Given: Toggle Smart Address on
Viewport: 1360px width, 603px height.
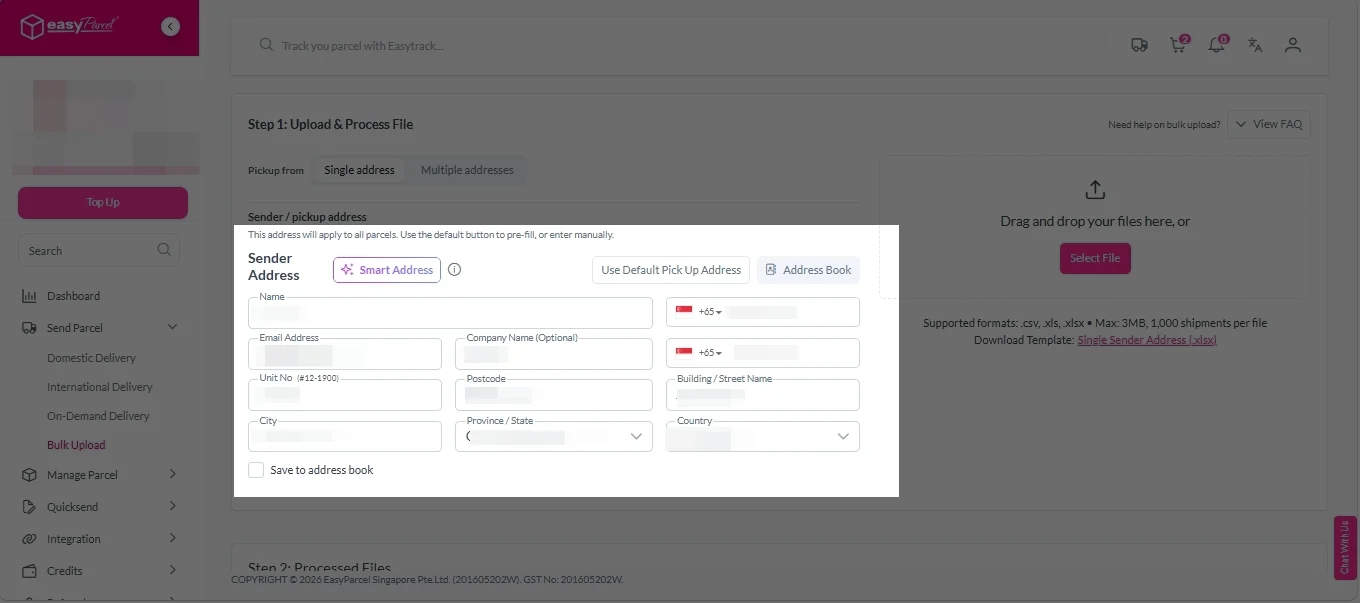Looking at the screenshot, I should [386, 269].
